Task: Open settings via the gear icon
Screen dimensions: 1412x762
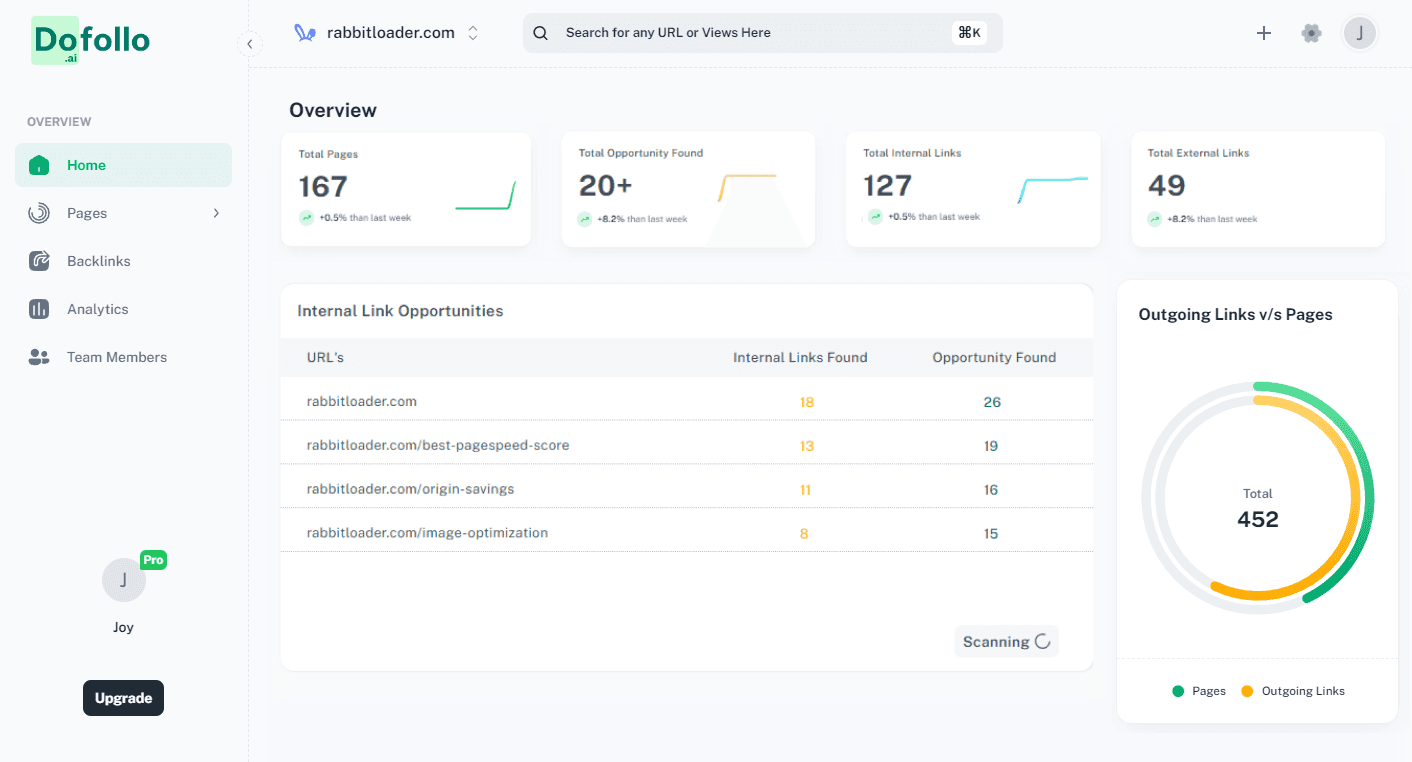Action: [x=1311, y=33]
